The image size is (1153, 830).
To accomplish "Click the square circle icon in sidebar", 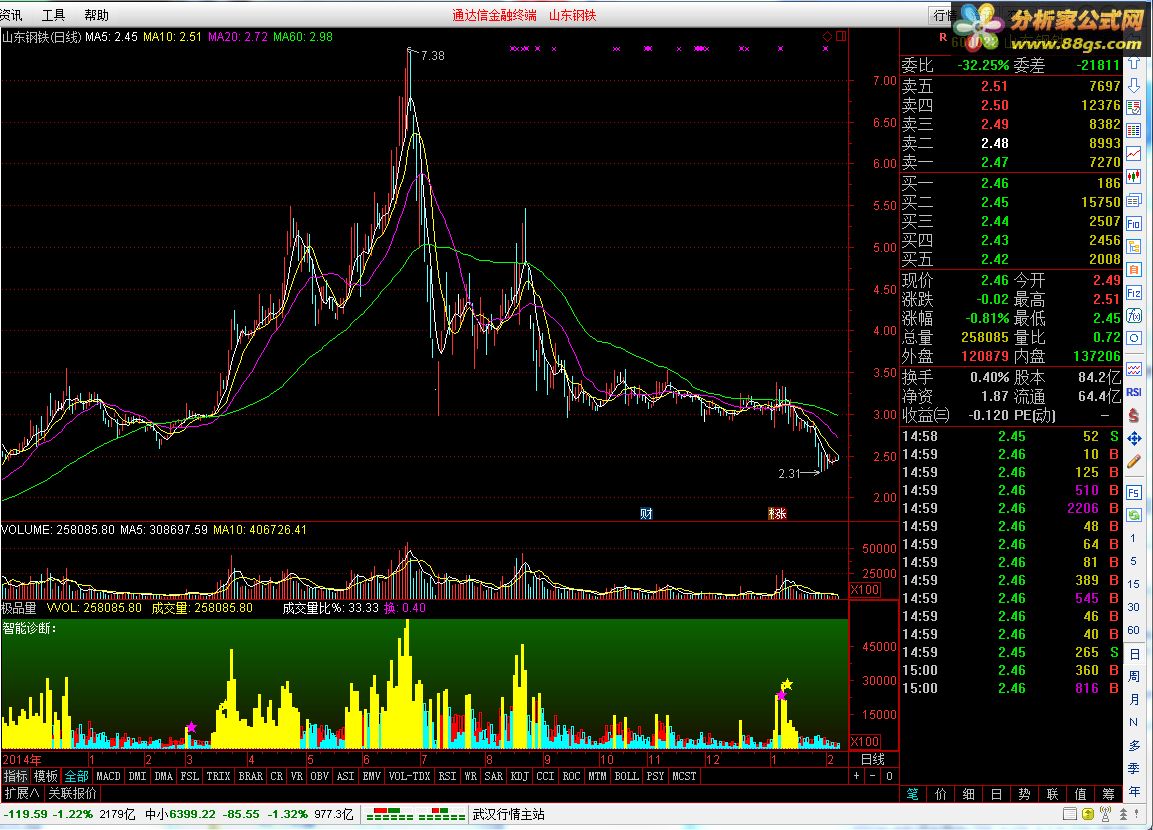I will click(x=1134, y=338).
